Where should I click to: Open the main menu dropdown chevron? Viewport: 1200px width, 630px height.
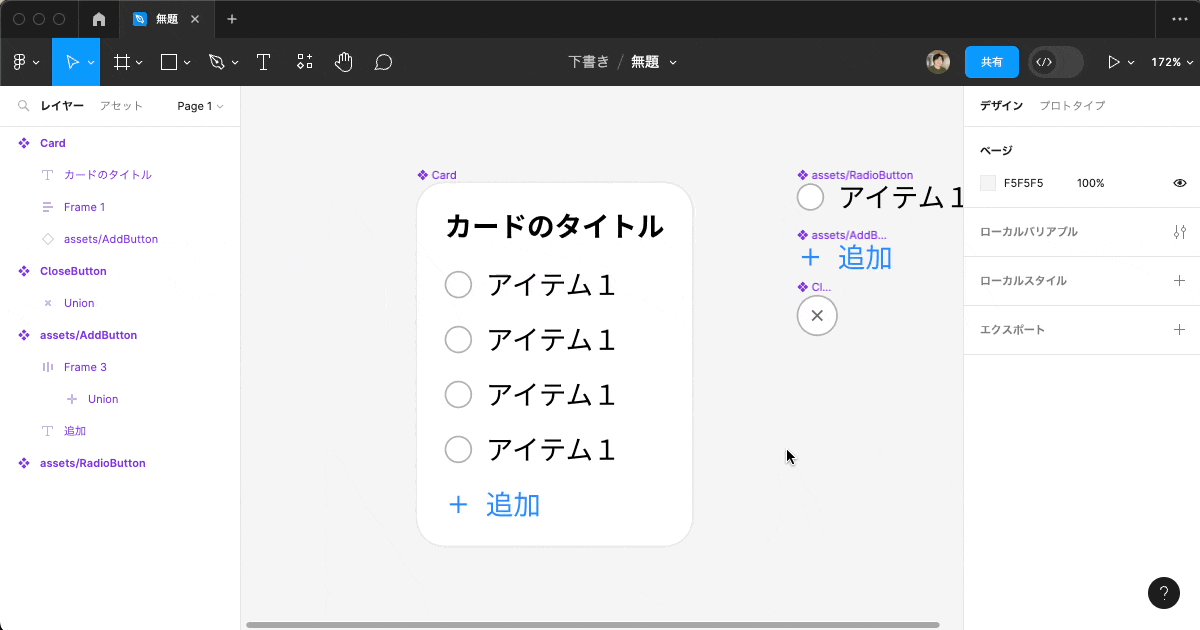tap(36, 62)
